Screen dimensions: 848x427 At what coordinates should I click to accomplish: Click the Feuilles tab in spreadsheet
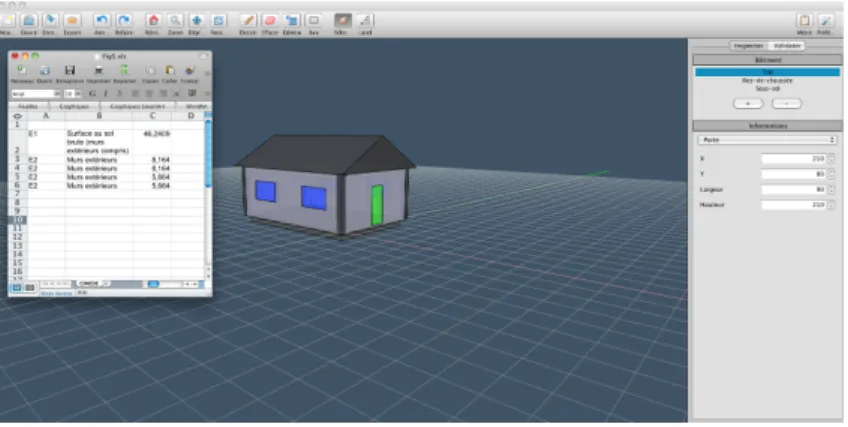pyautogui.click(x=28, y=106)
